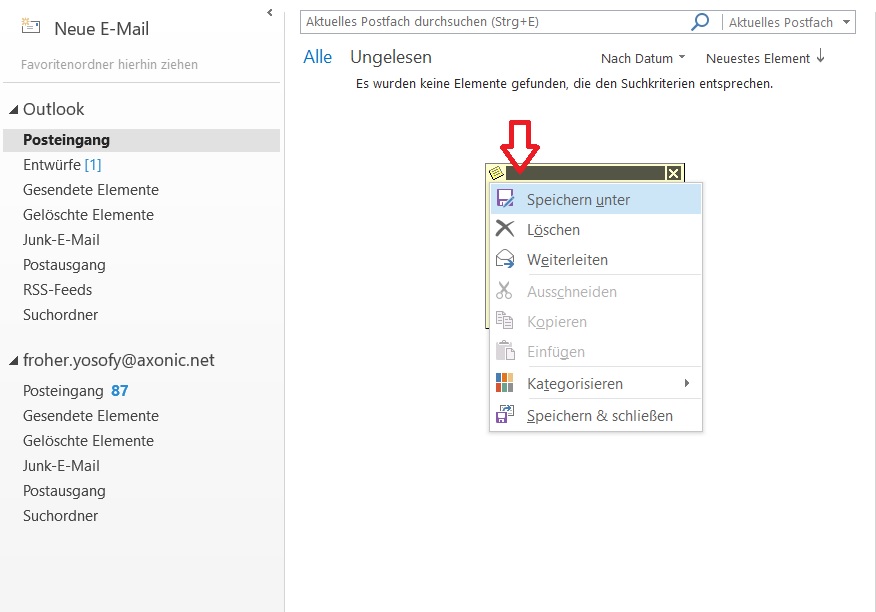876x612 pixels.
Task: Click the Löschen X icon
Action: point(505,229)
